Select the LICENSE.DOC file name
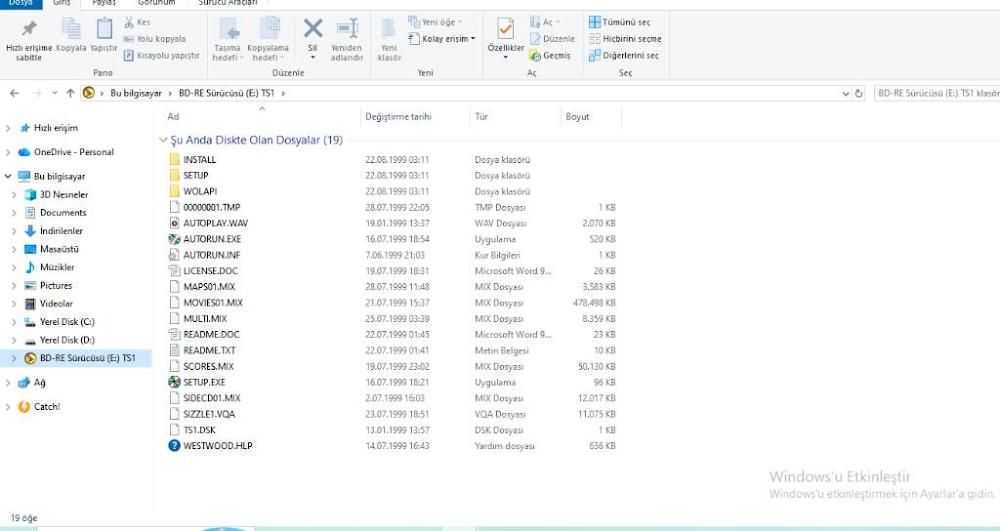 (210, 271)
